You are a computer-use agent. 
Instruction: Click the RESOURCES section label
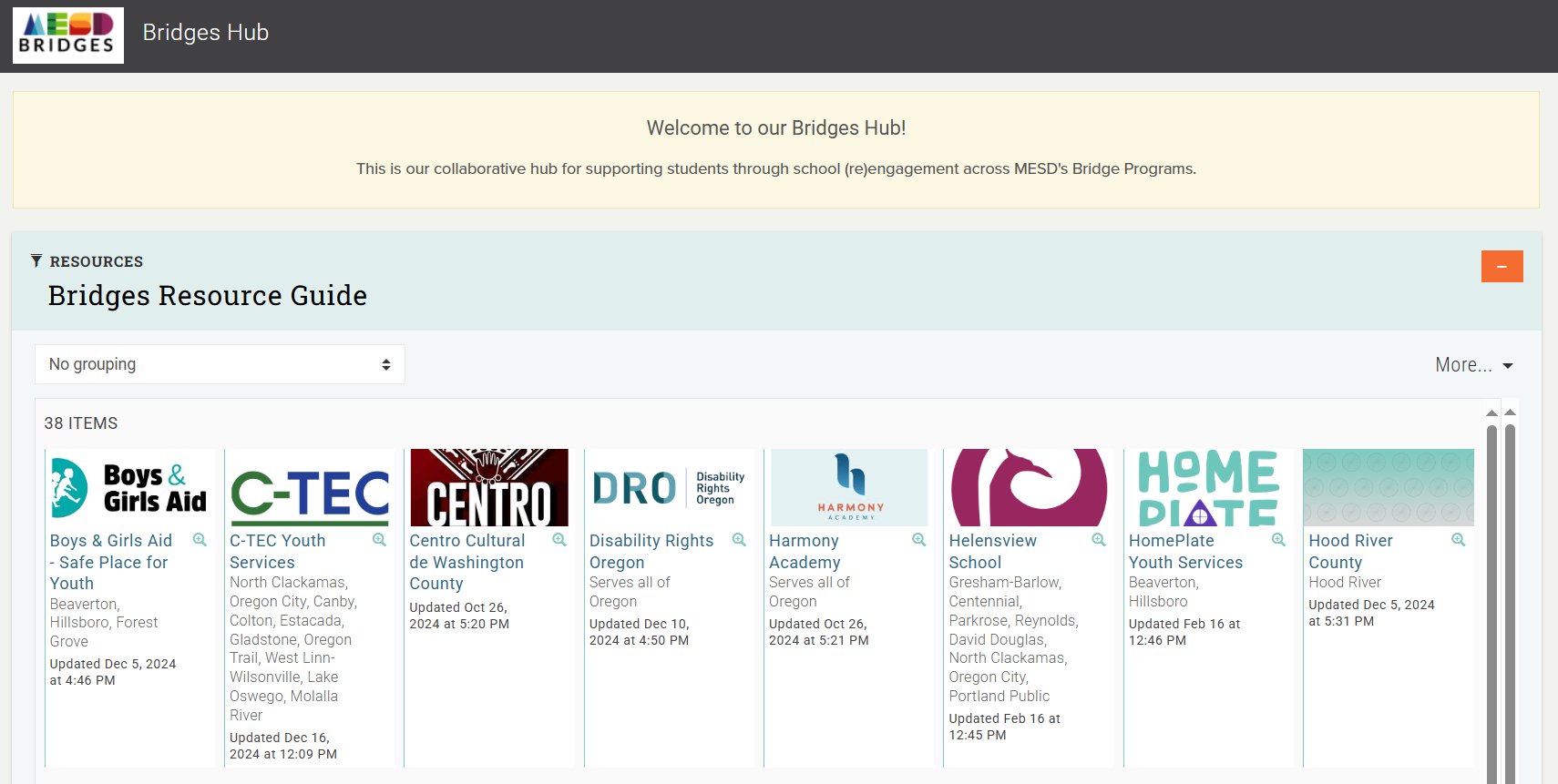point(97,261)
